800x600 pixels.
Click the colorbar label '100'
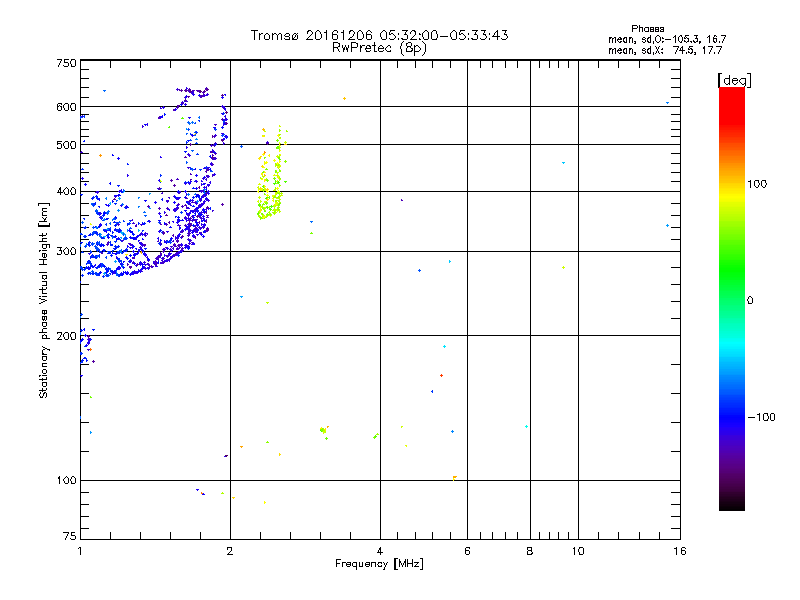pos(757,184)
